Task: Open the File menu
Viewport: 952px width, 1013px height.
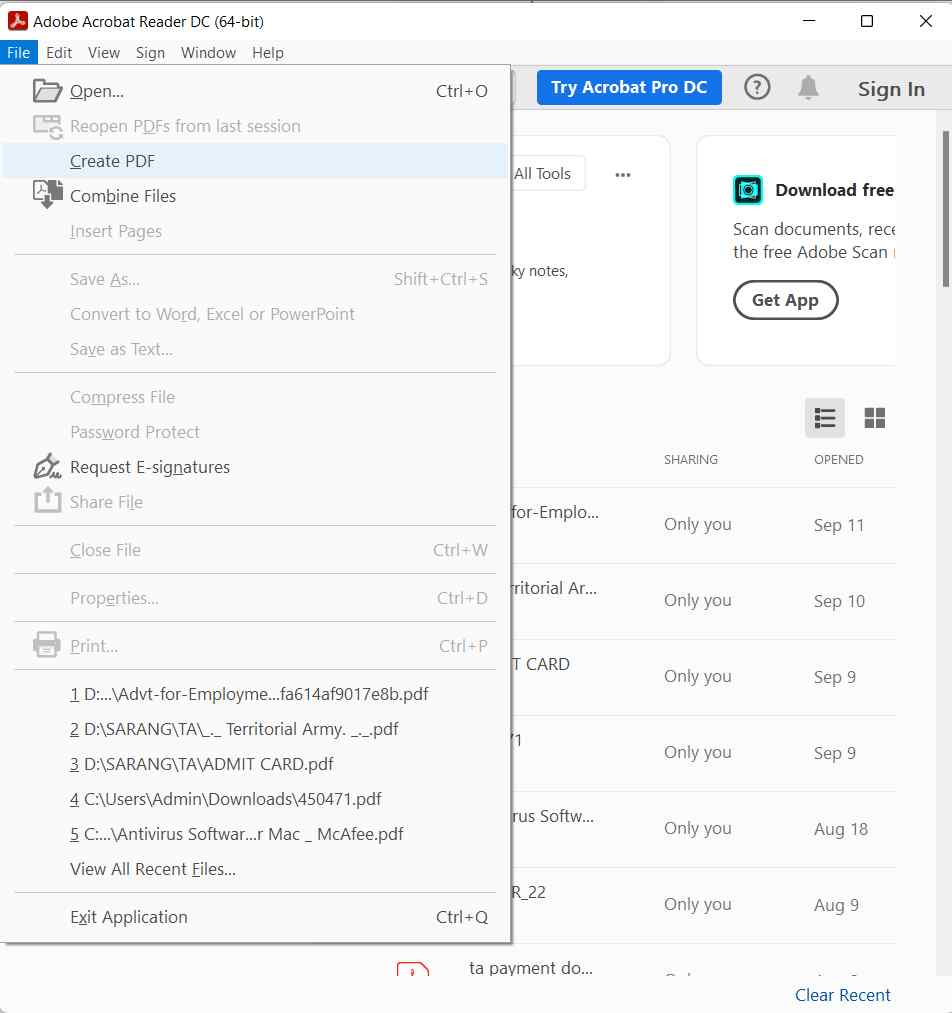Action: [x=19, y=52]
